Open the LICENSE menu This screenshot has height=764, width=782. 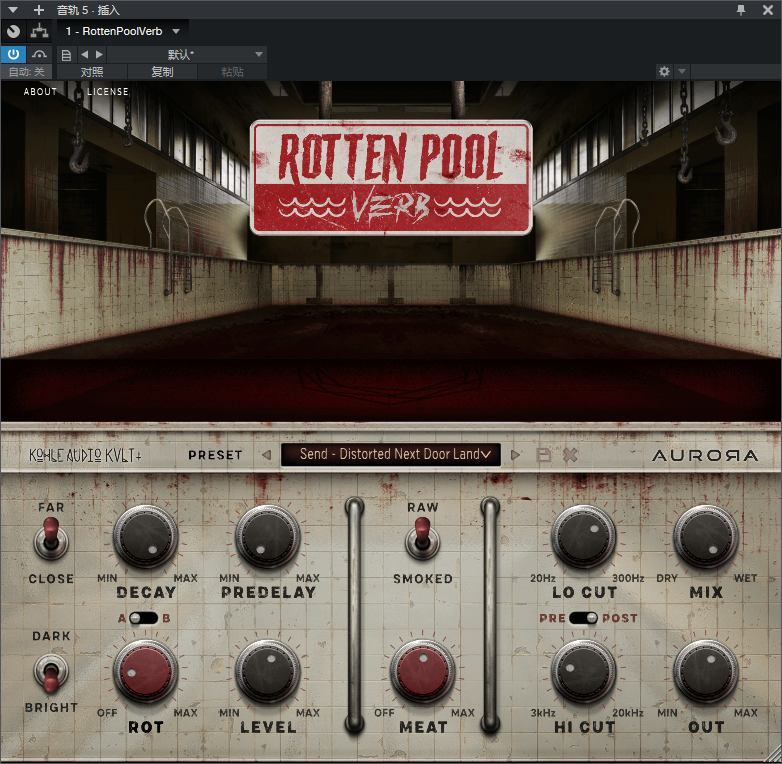(x=108, y=92)
